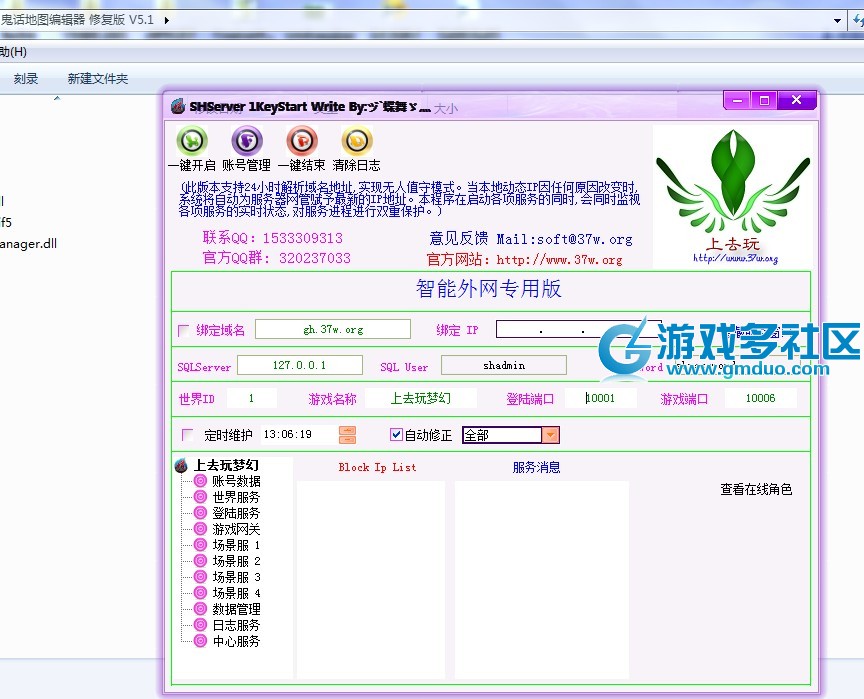Click 新建文件夹 in the Explorer toolbar

[x=98, y=79]
